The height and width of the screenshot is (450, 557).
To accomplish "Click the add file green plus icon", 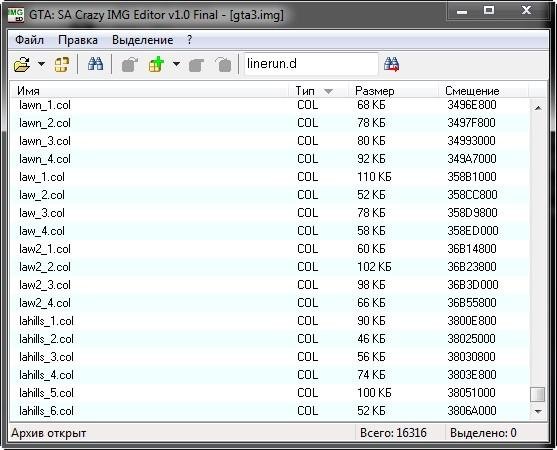I will pos(156,64).
